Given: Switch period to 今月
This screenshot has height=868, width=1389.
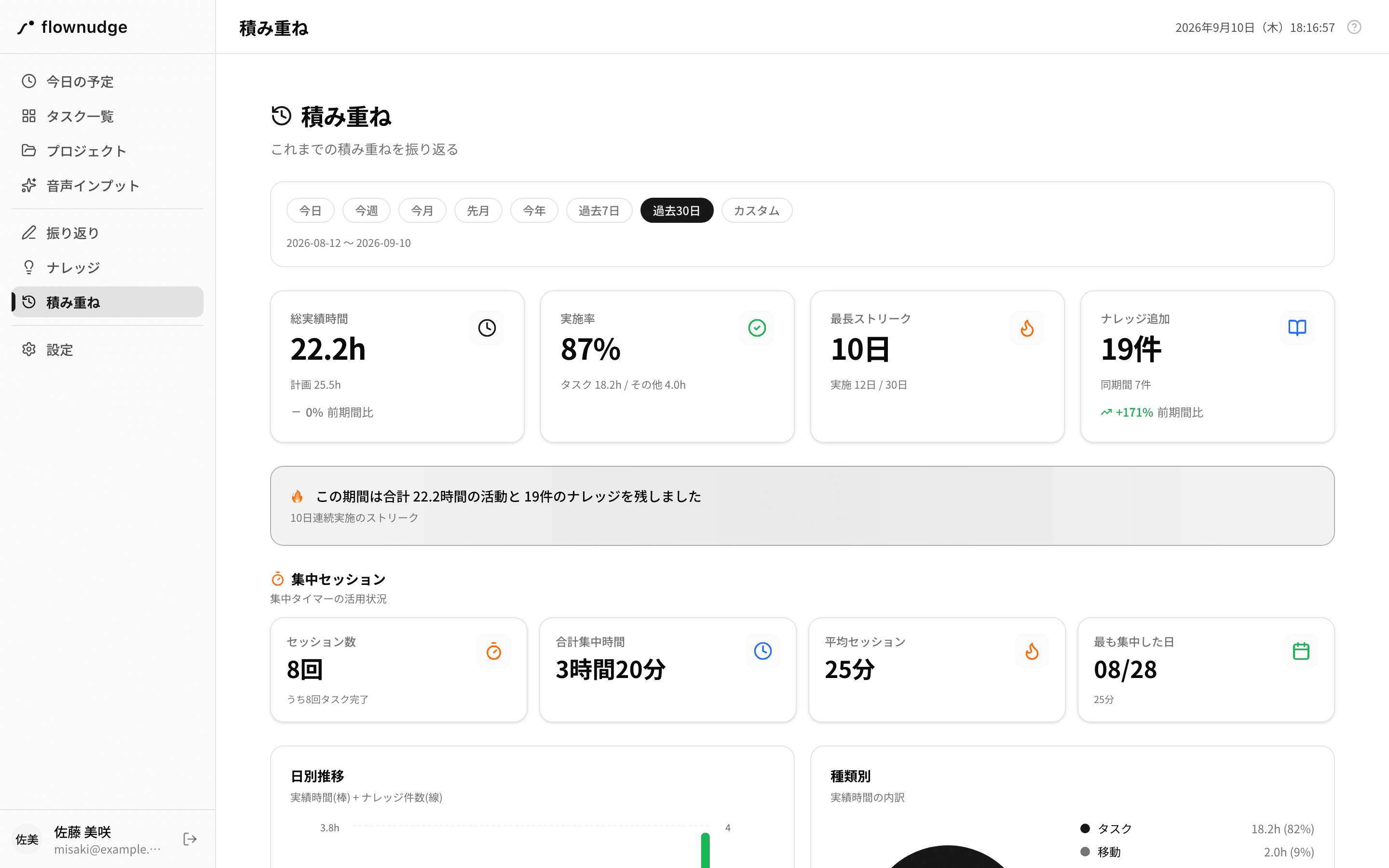Looking at the screenshot, I should [x=422, y=210].
